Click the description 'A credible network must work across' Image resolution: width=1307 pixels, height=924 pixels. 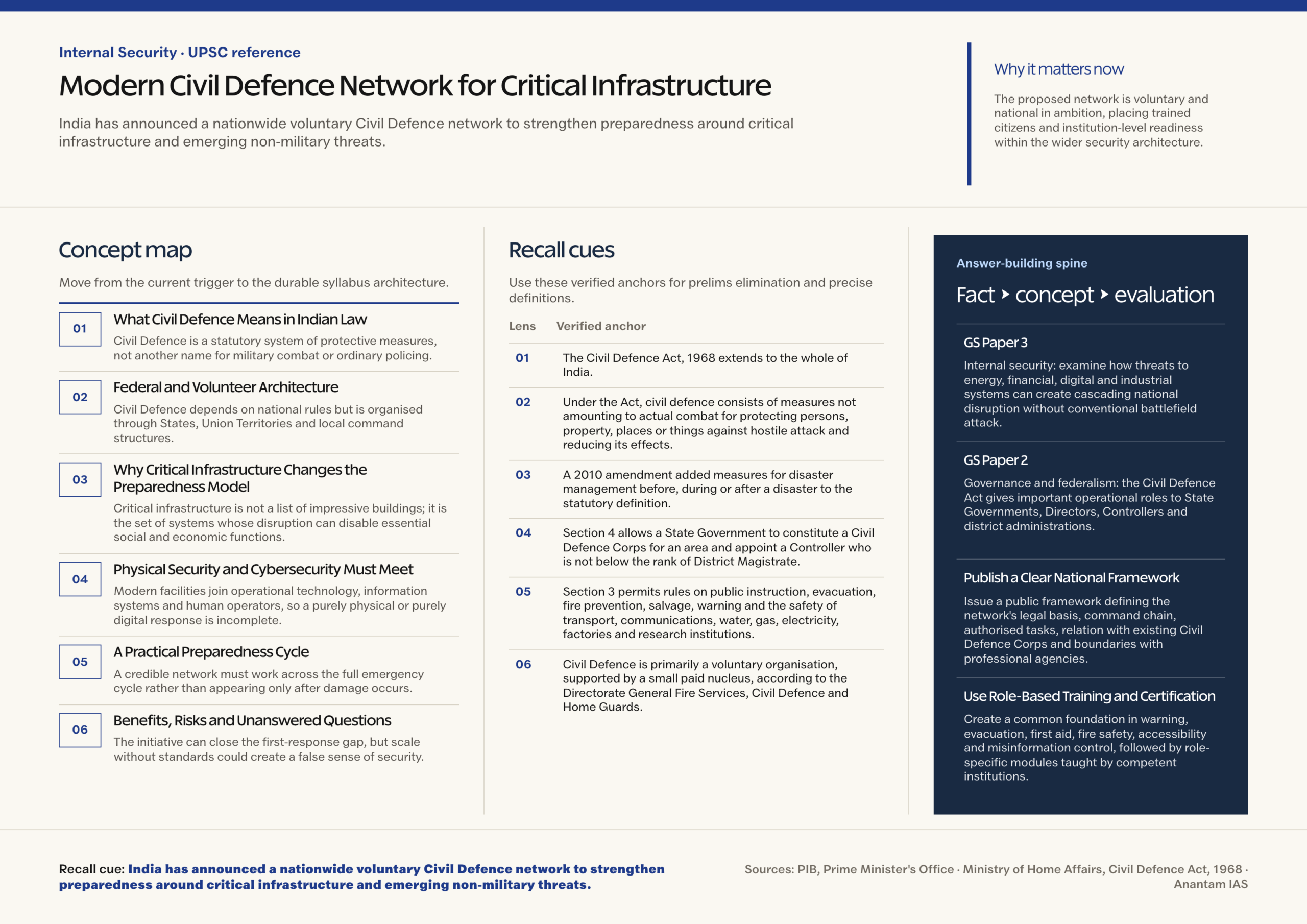click(268, 681)
